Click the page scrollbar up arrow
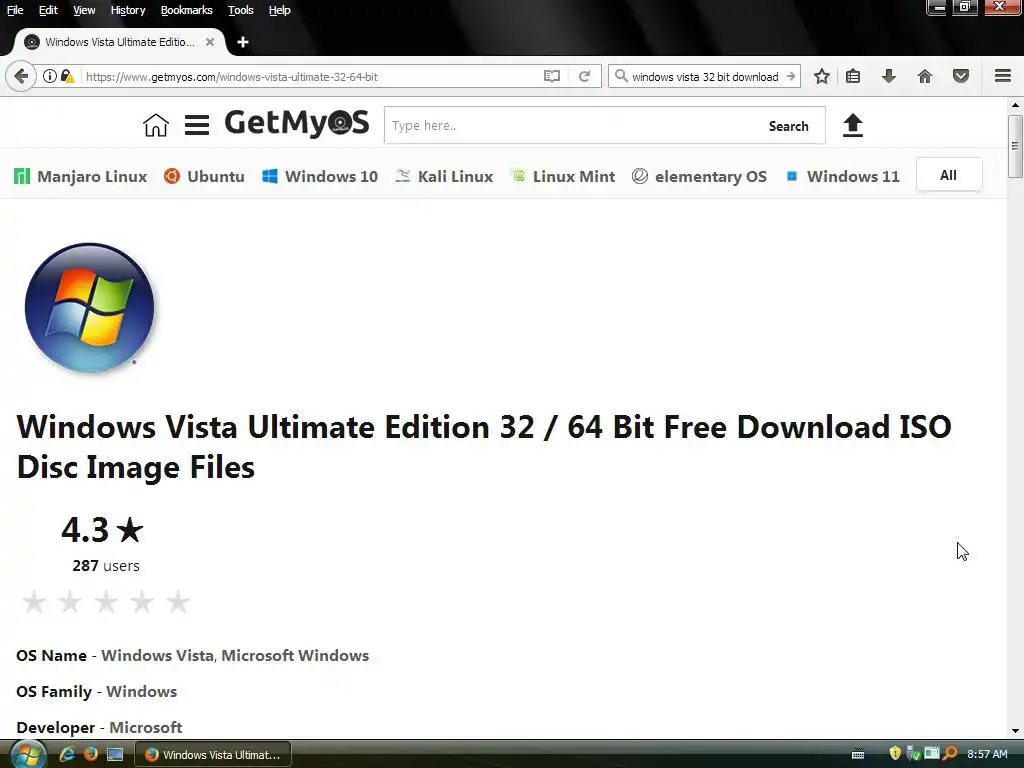This screenshot has width=1024, height=768. 1015,104
